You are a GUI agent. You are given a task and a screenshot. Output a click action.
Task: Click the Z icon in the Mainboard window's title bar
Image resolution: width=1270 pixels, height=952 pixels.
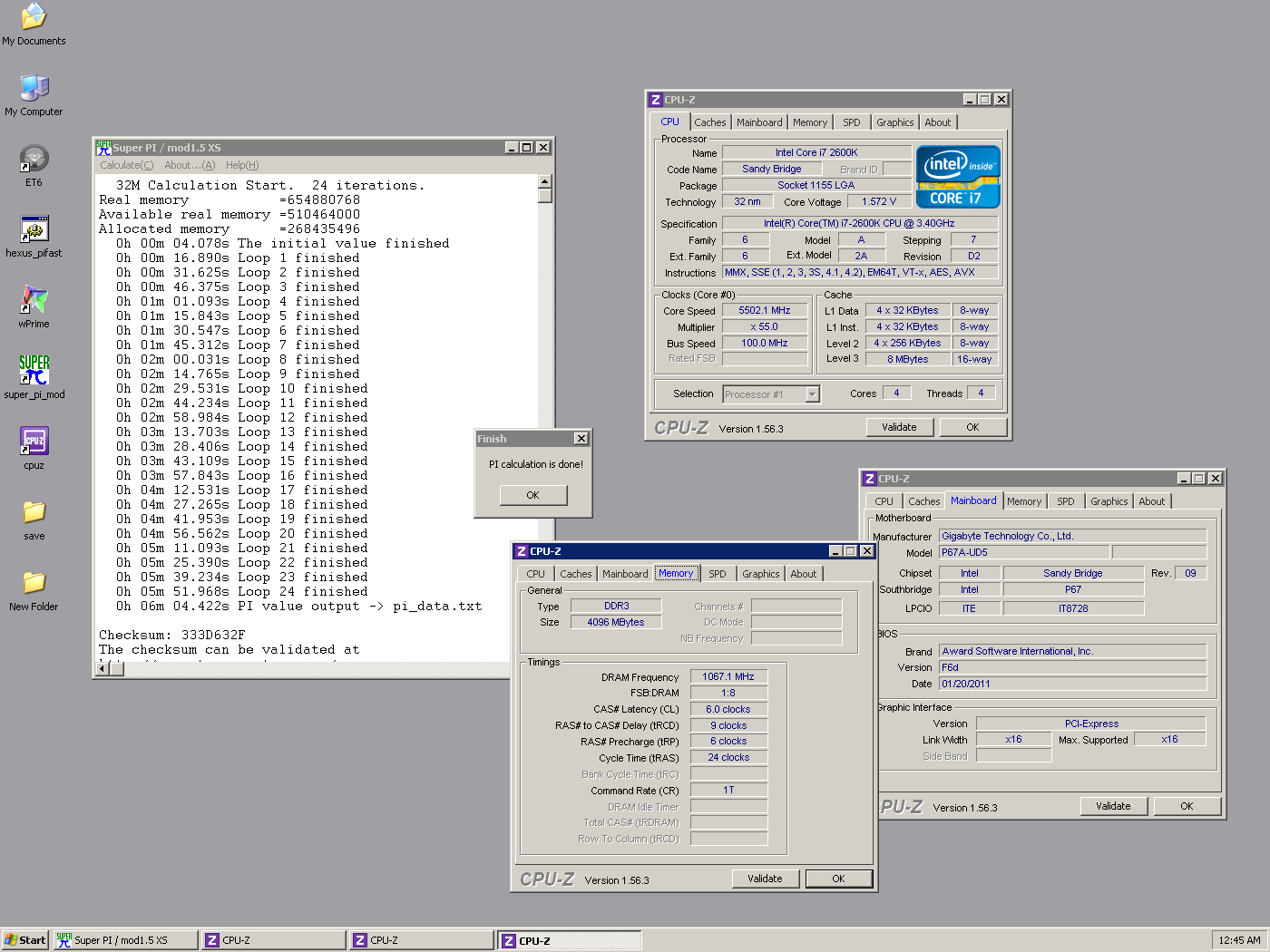(x=869, y=479)
